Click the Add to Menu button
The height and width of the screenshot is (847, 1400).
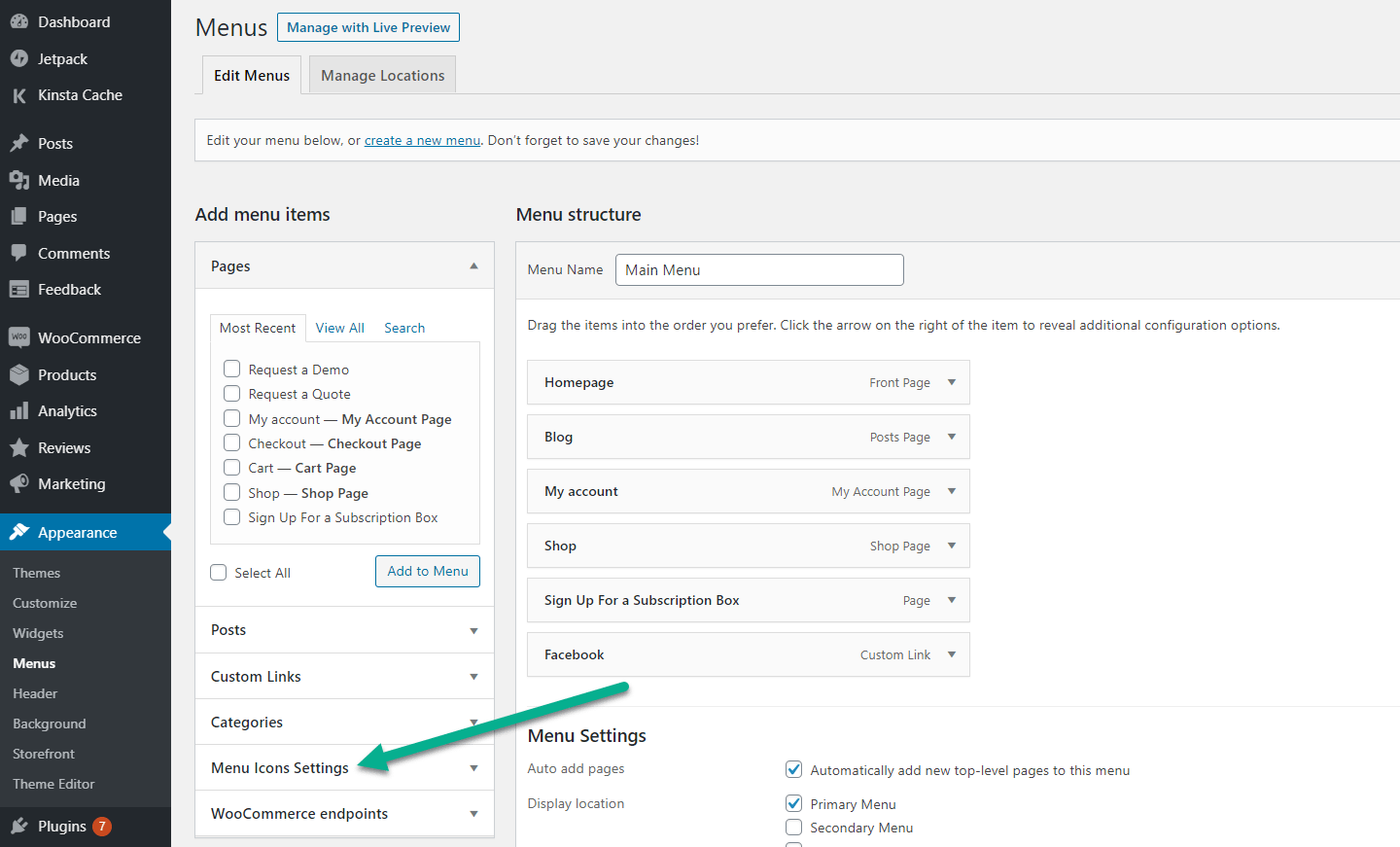tap(427, 571)
